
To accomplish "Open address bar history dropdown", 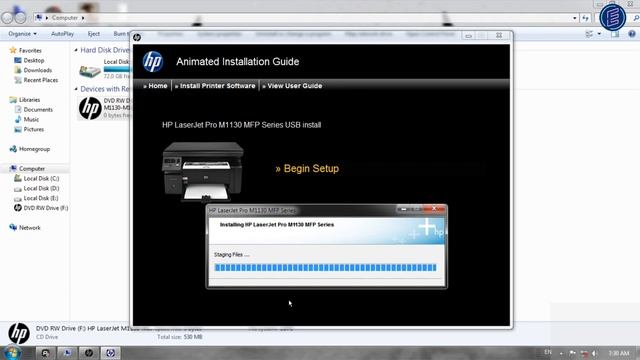I will pyautogui.click(x=575, y=18).
